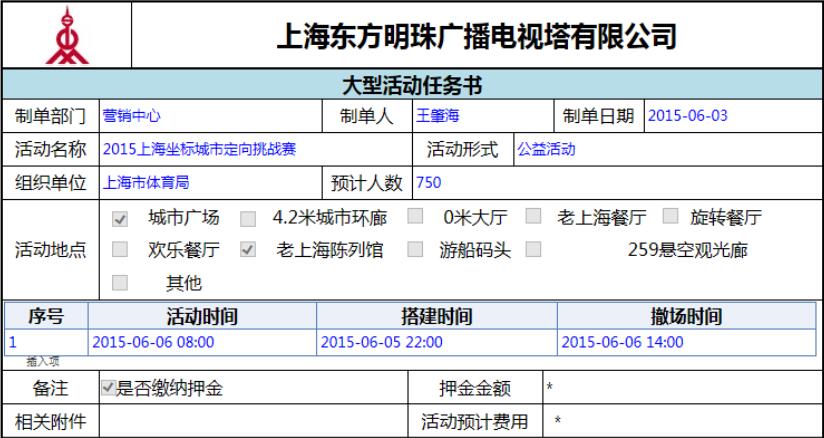Click the 制单部门 label
Screen dimensions: 824x438
click(x=50, y=116)
